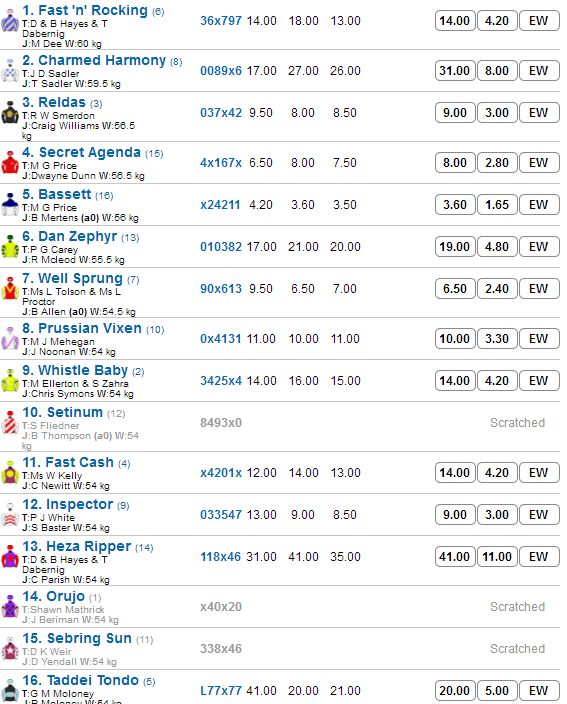
Task: Click Reldas black silks icon
Action: (10, 113)
